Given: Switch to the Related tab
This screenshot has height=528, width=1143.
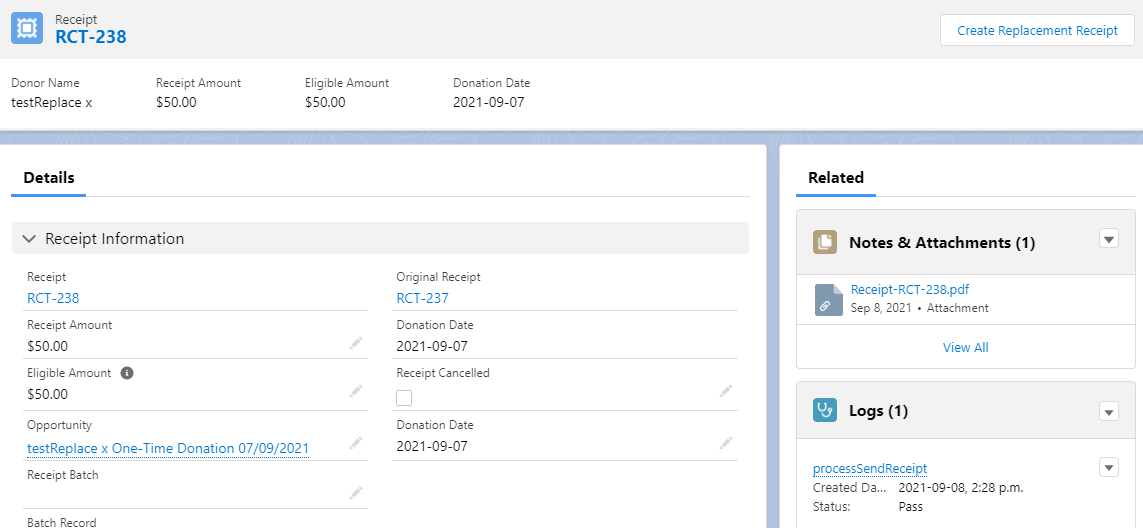Looking at the screenshot, I should point(836,177).
